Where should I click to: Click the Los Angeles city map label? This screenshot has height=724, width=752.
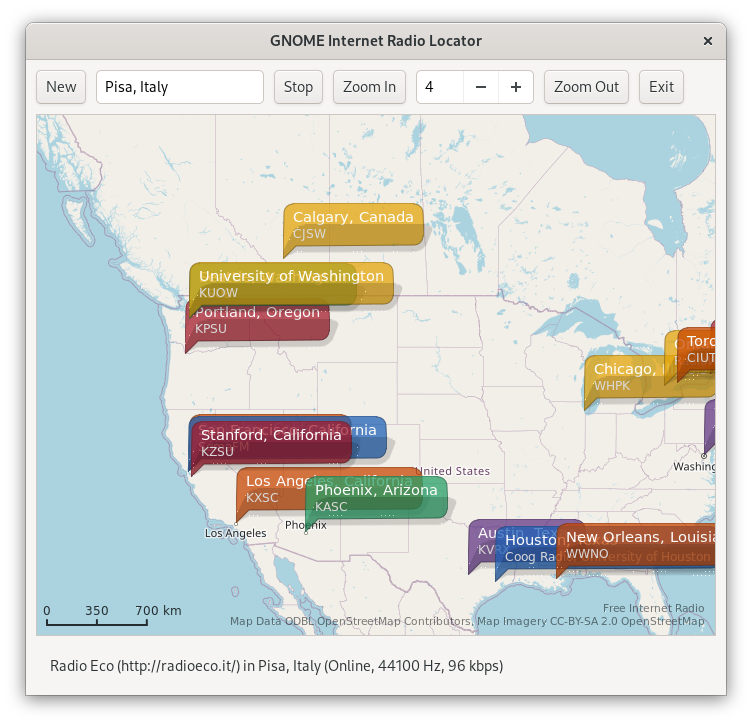pos(235,533)
